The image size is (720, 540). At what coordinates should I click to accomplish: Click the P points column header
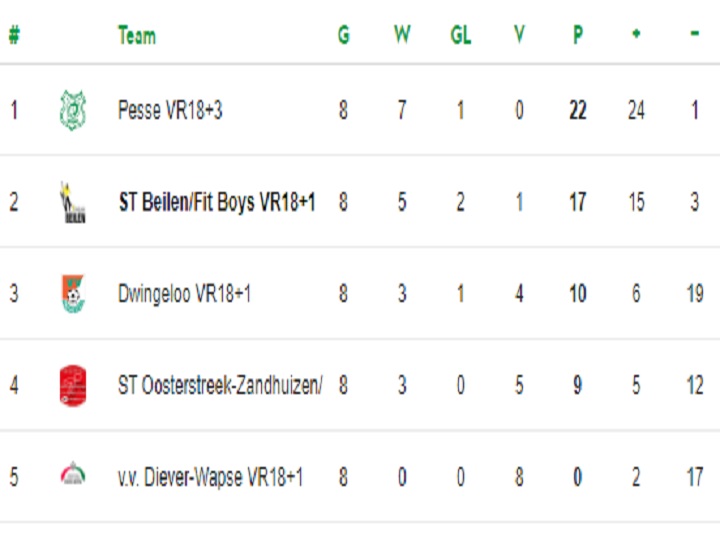tap(578, 35)
